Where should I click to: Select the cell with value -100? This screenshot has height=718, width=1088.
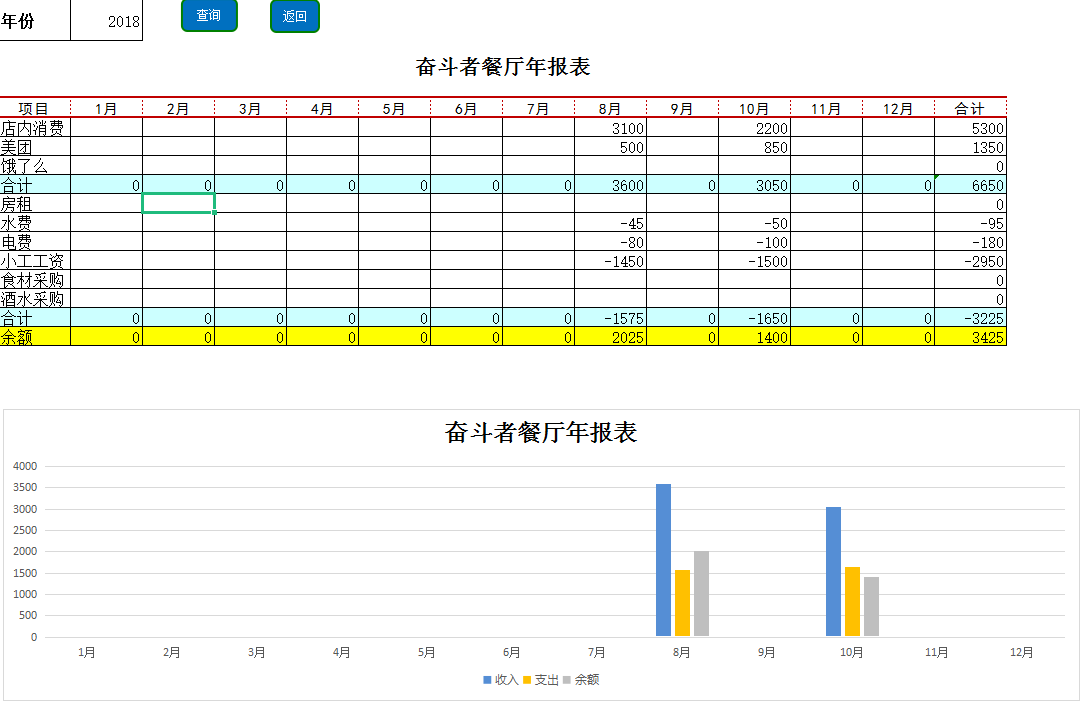(x=754, y=242)
